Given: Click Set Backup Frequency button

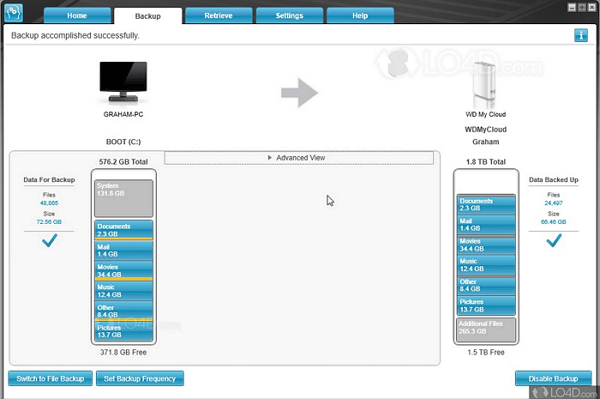Looking at the screenshot, I should pos(140,378).
